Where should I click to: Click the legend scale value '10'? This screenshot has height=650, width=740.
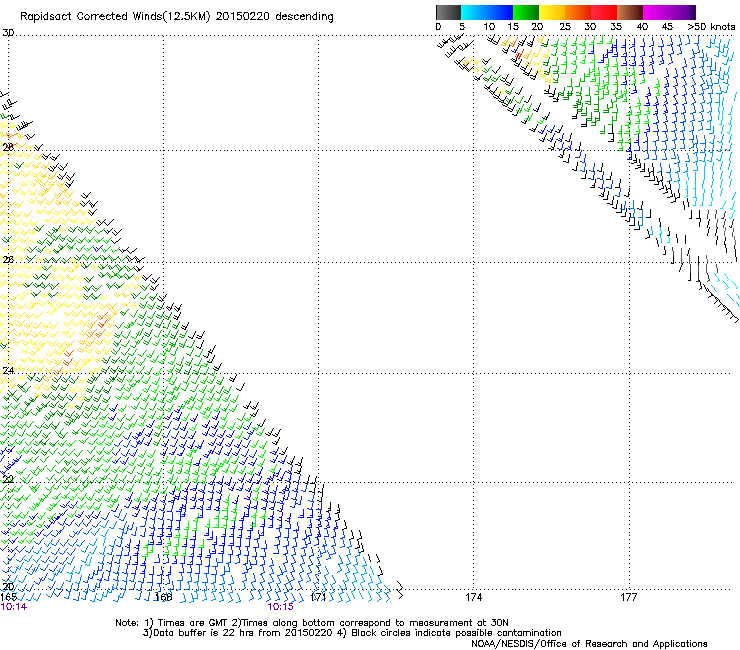(489, 27)
